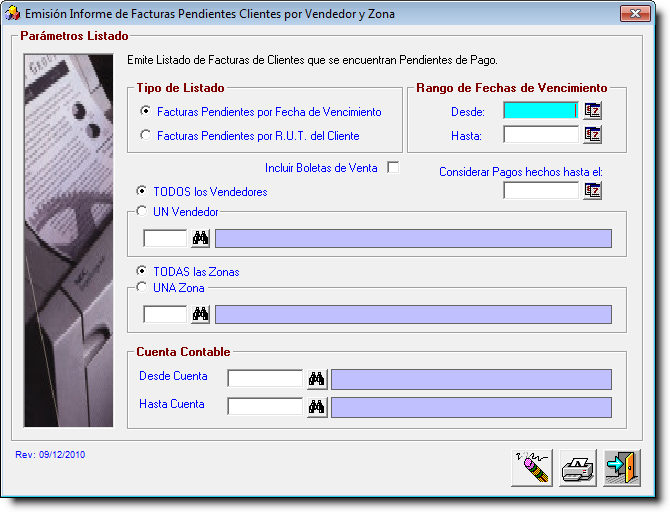Open calendar for Considerar Pagos hechos date
Image resolution: width=670 pixels, height=512 pixels.
pyautogui.click(x=593, y=191)
